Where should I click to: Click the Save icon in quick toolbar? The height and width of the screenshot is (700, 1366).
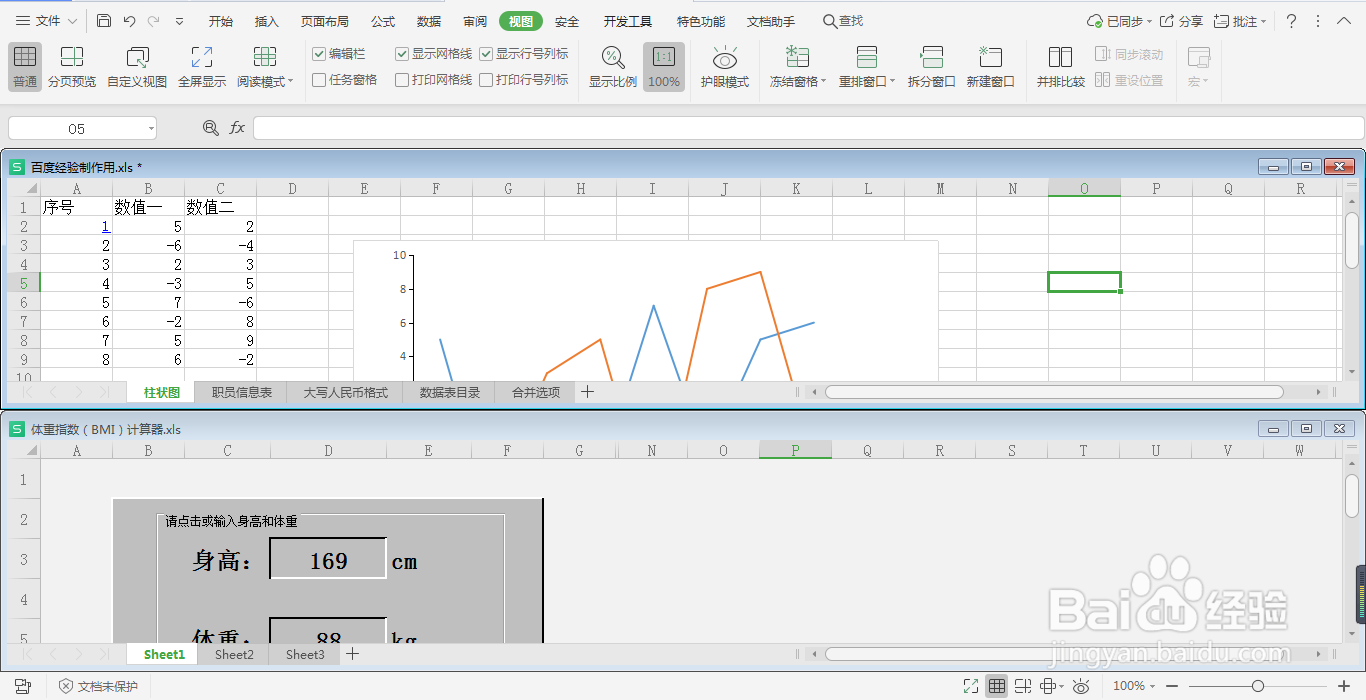pos(104,21)
